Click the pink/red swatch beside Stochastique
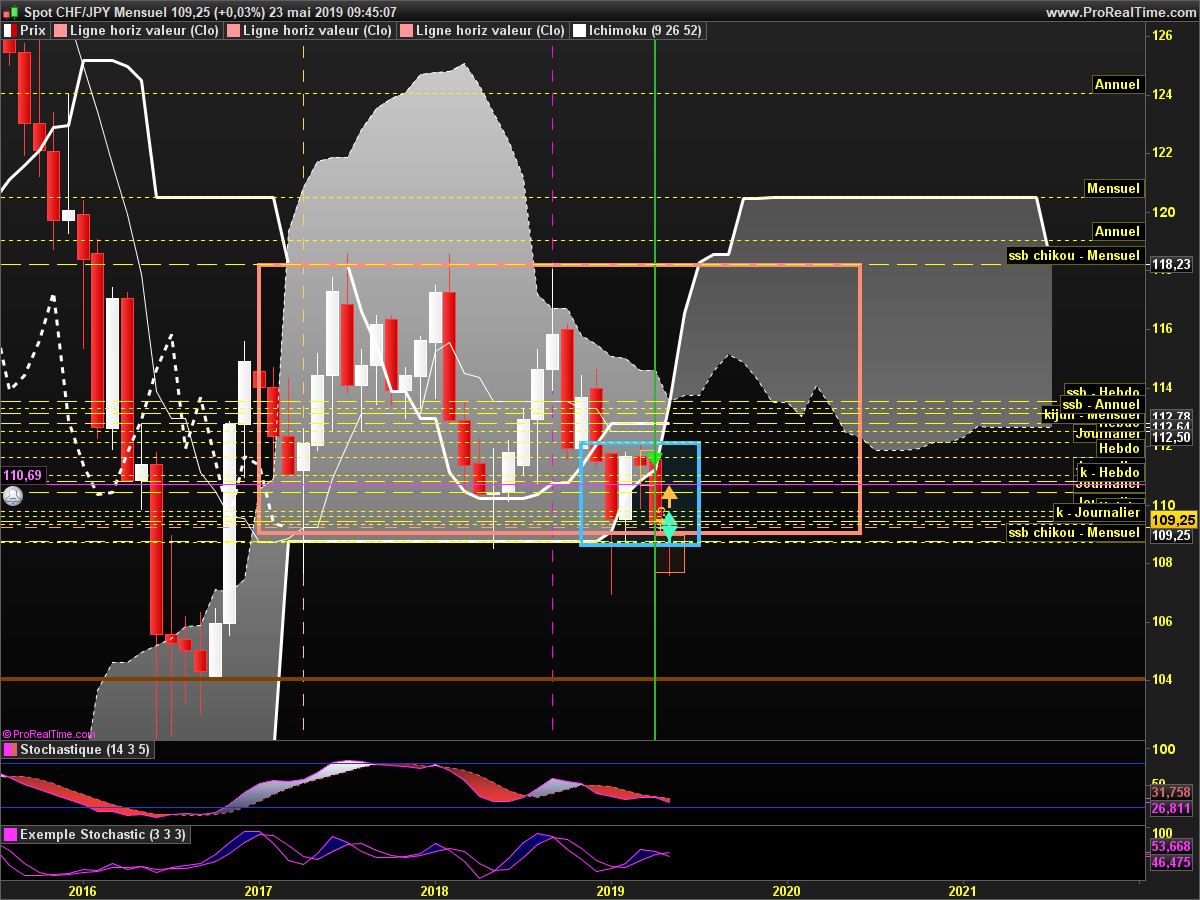 10,750
